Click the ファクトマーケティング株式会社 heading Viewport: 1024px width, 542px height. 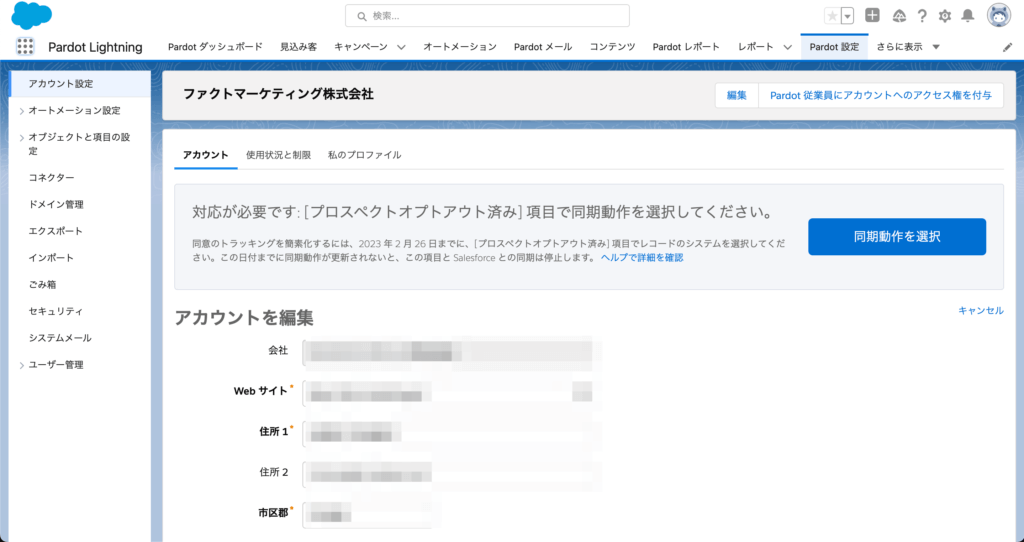click(278, 94)
